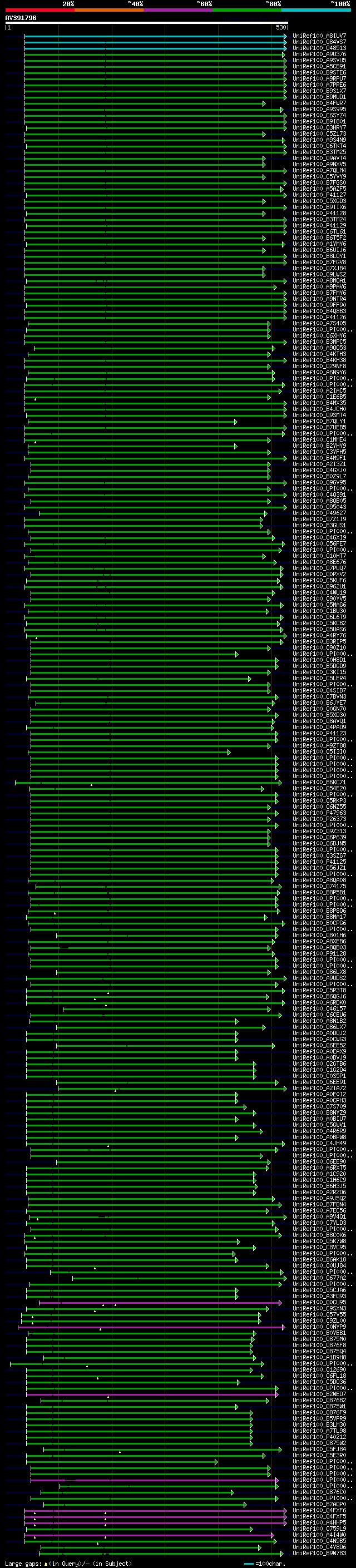Select UniRef100_P47963 label
The height and width of the screenshot is (1568, 356).
pyautogui.click(x=319, y=813)
